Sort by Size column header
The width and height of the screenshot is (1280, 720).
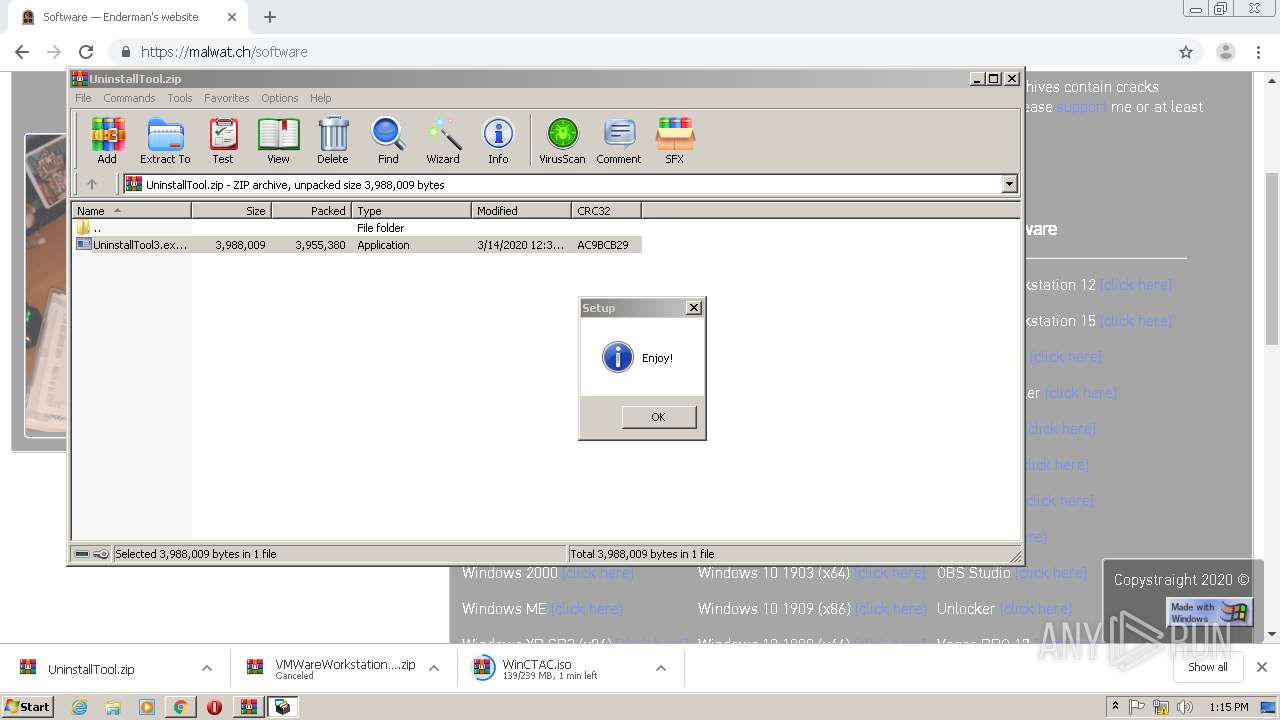tap(231, 210)
